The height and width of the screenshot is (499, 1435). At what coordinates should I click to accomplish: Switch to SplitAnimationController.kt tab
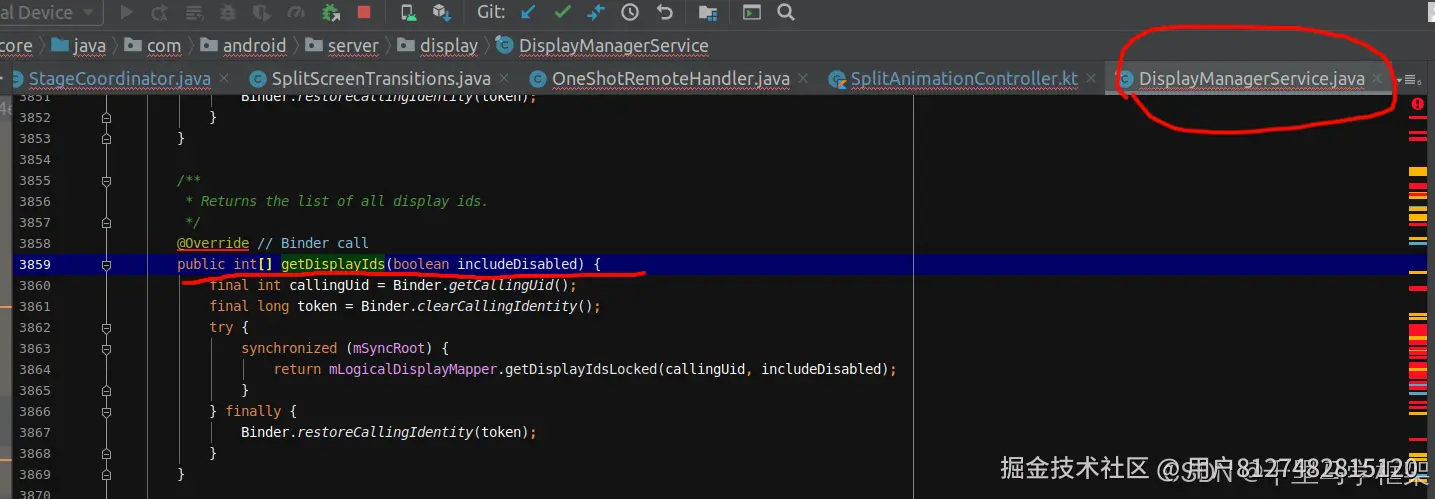[964, 79]
